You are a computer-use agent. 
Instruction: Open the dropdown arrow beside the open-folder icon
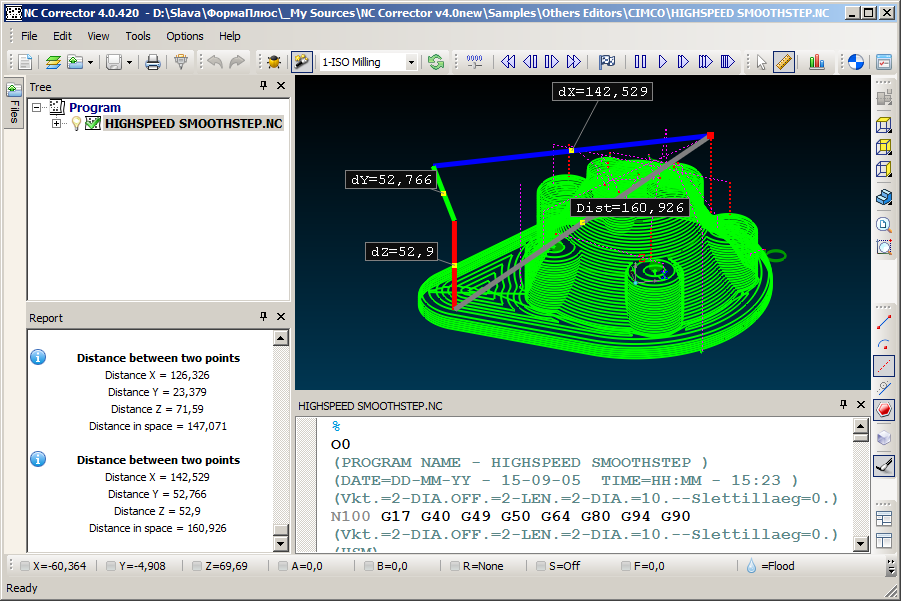(x=90, y=62)
